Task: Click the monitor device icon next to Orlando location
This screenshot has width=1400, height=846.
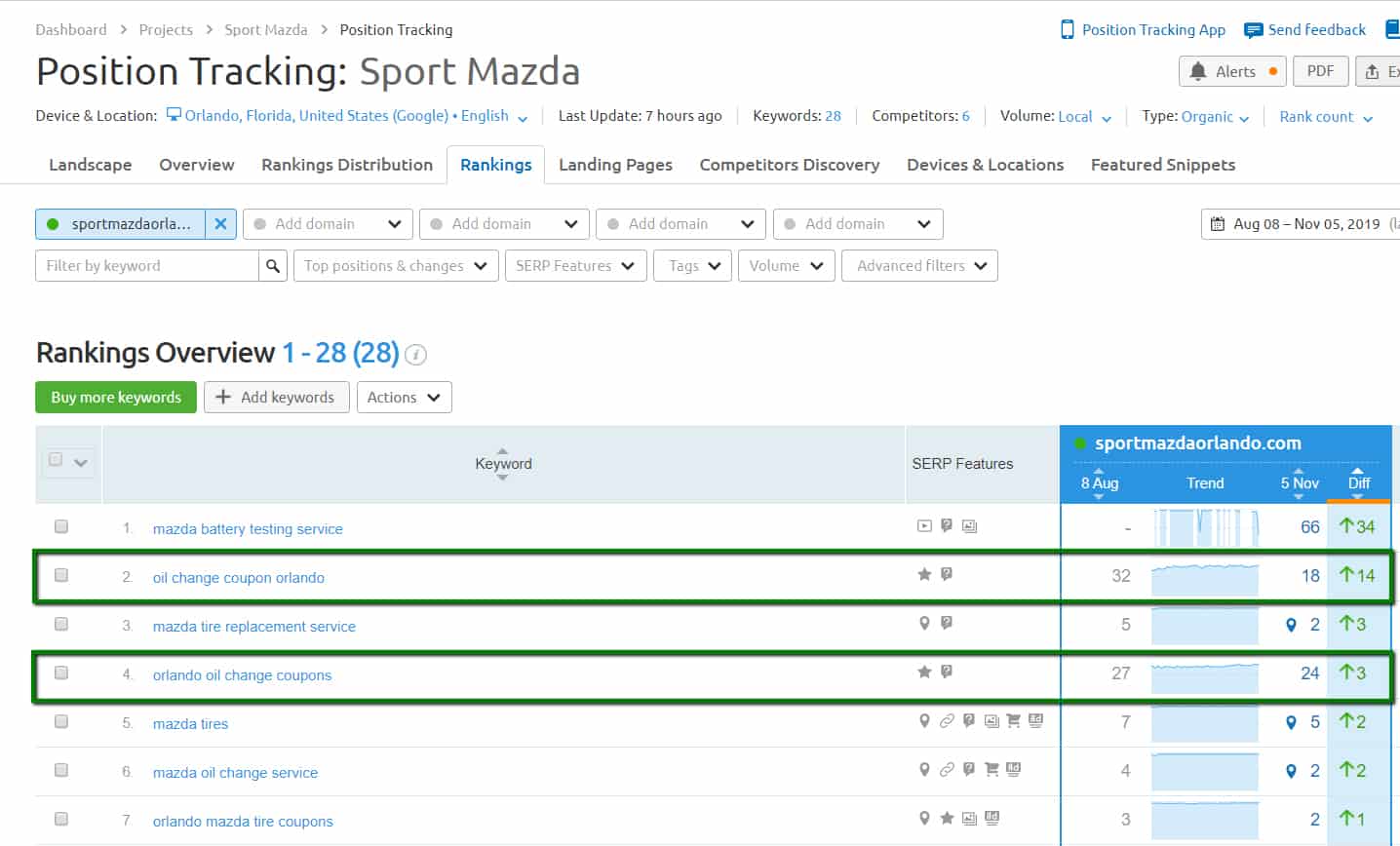Action: click(x=174, y=115)
